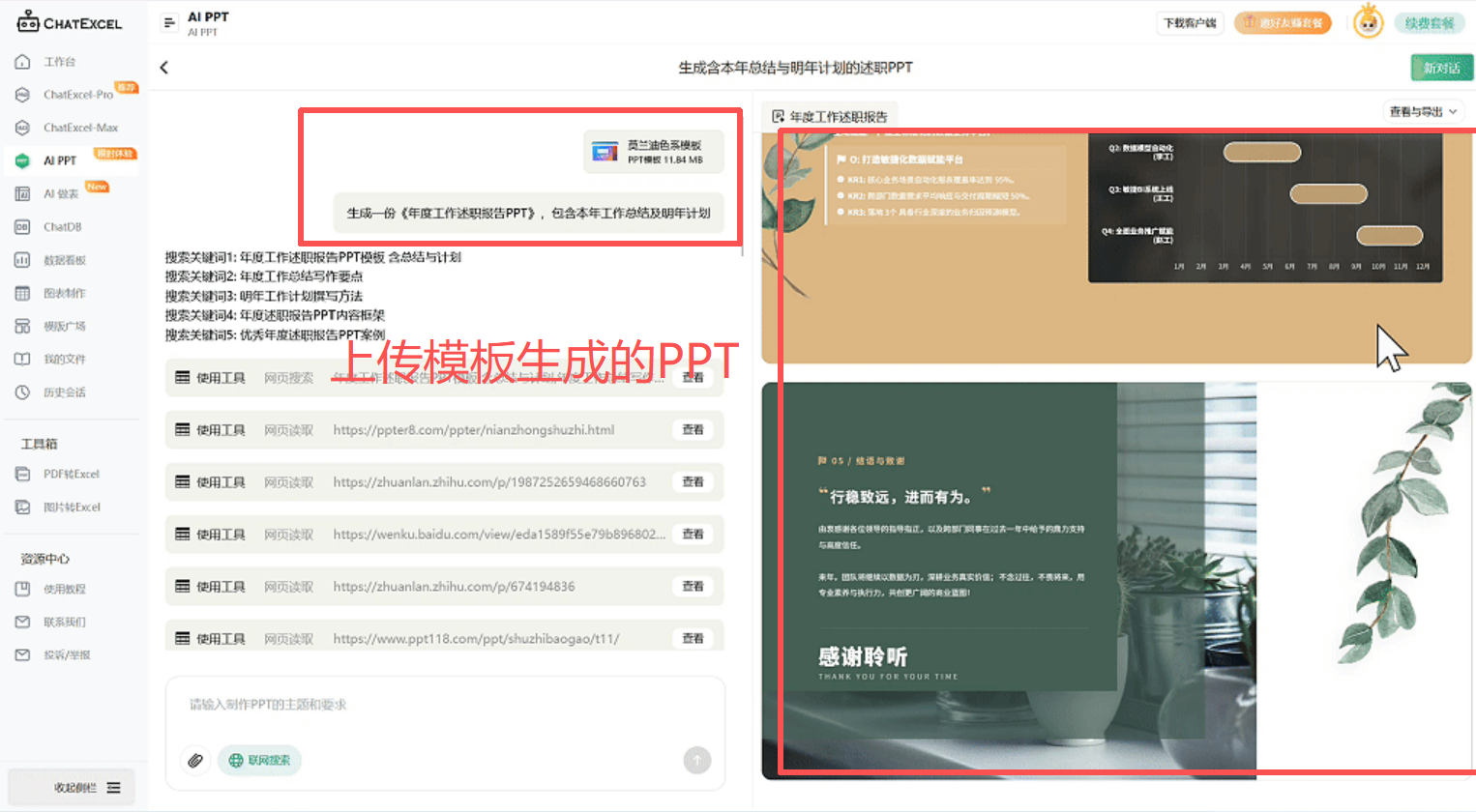Open 我的文件 in the sidebar
1476x812 pixels.
65,359
